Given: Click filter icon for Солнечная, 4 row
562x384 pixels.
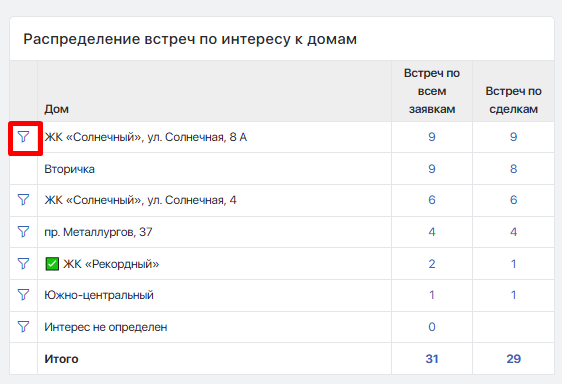Looking at the screenshot, I should point(23,200).
